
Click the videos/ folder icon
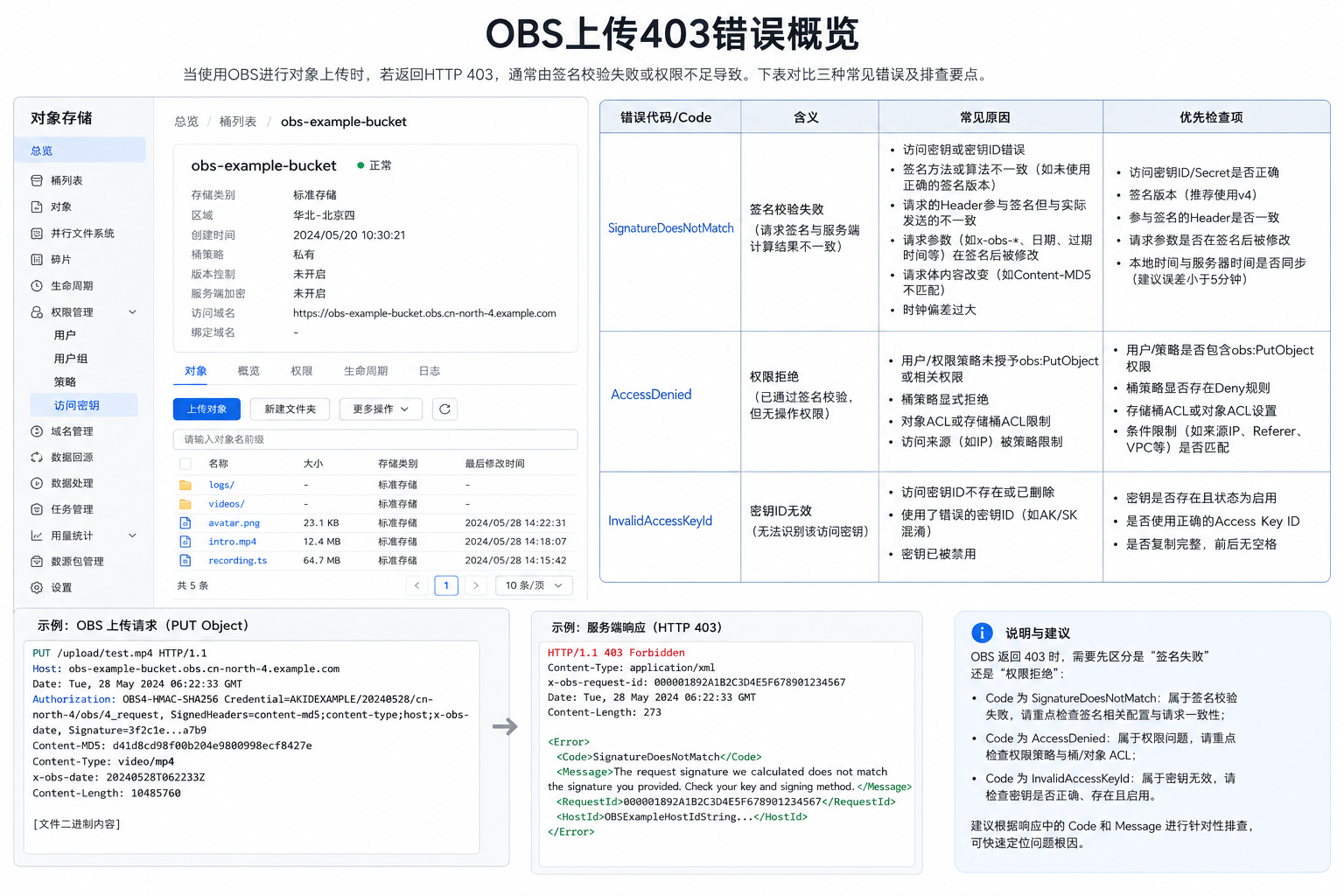click(x=185, y=504)
